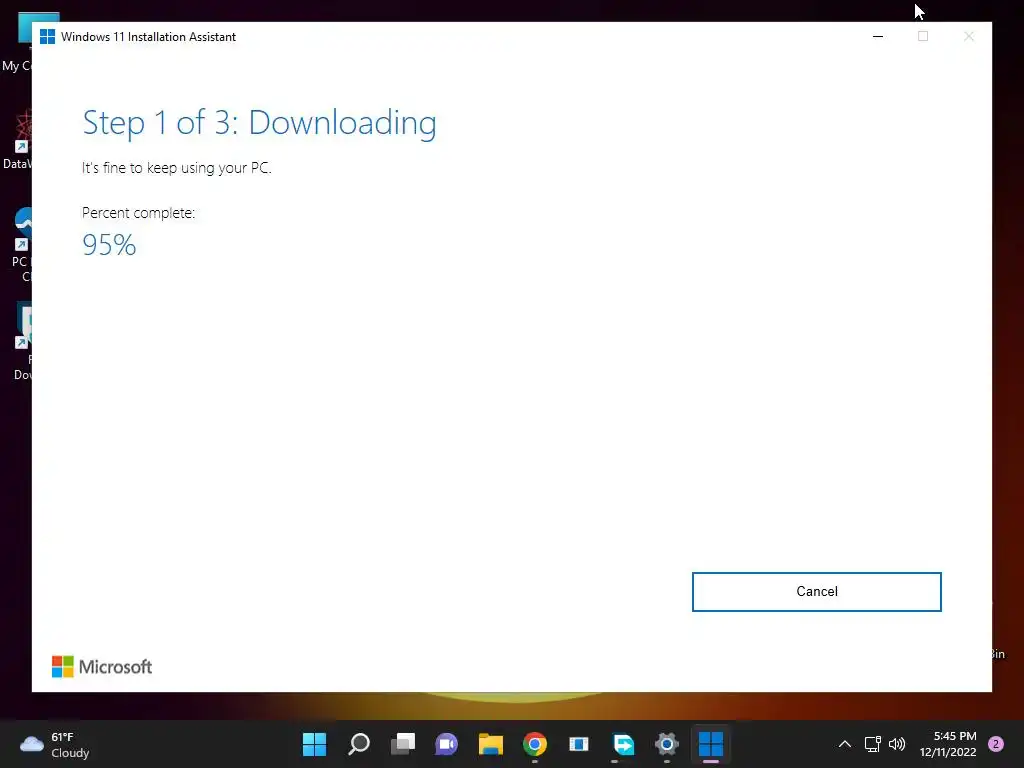This screenshot has height=768, width=1024.
Task: Cancel the Windows 11 download
Action: [816, 592]
